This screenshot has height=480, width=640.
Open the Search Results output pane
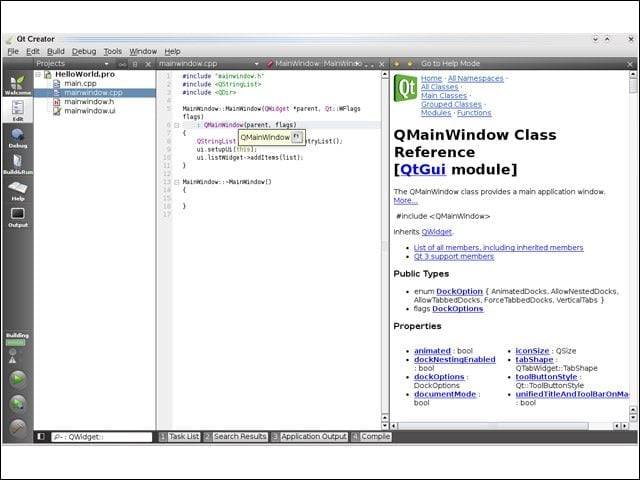tap(236, 437)
